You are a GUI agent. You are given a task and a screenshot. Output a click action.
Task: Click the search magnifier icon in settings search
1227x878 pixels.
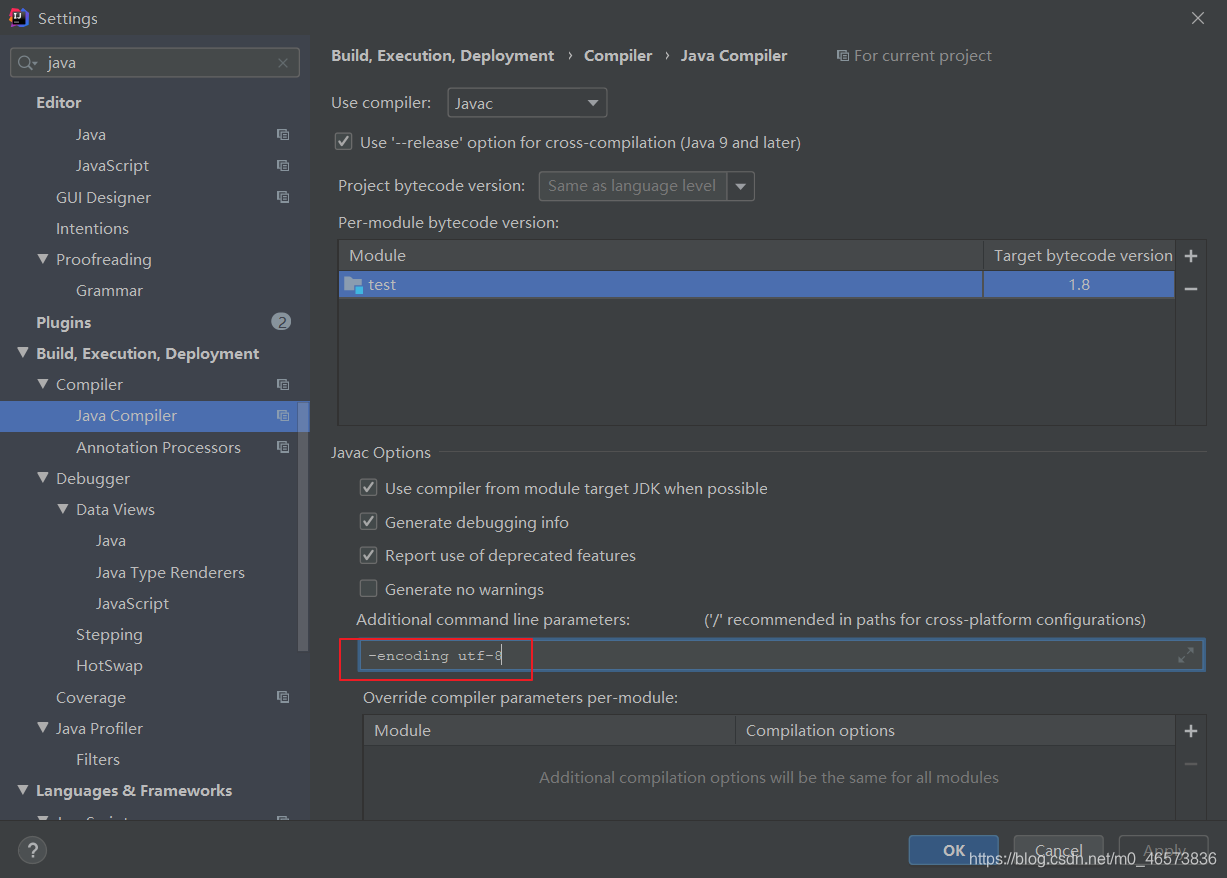pyautogui.click(x=27, y=62)
